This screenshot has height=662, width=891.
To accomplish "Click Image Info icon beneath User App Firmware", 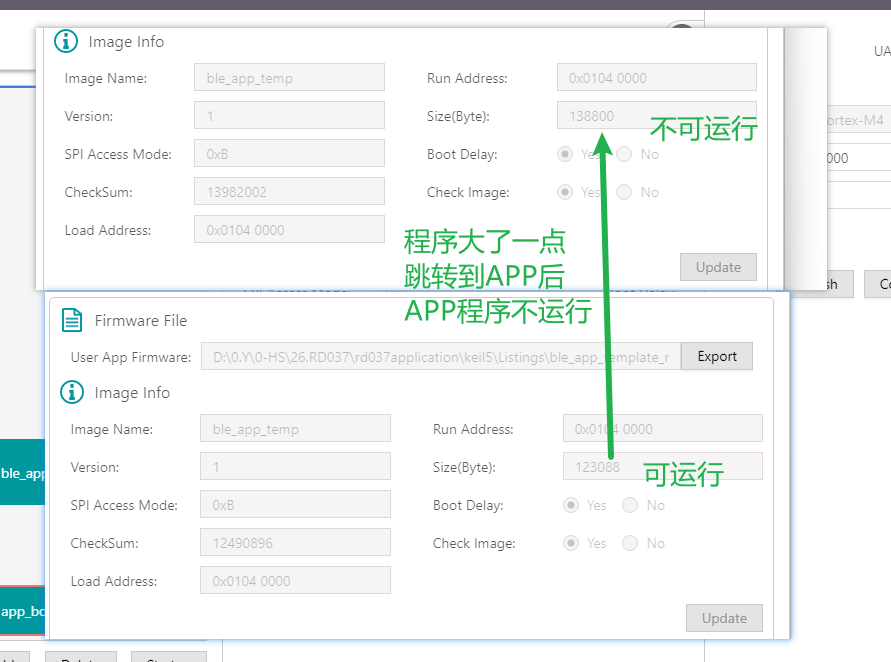I will pyautogui.click(x=72, y=393).
